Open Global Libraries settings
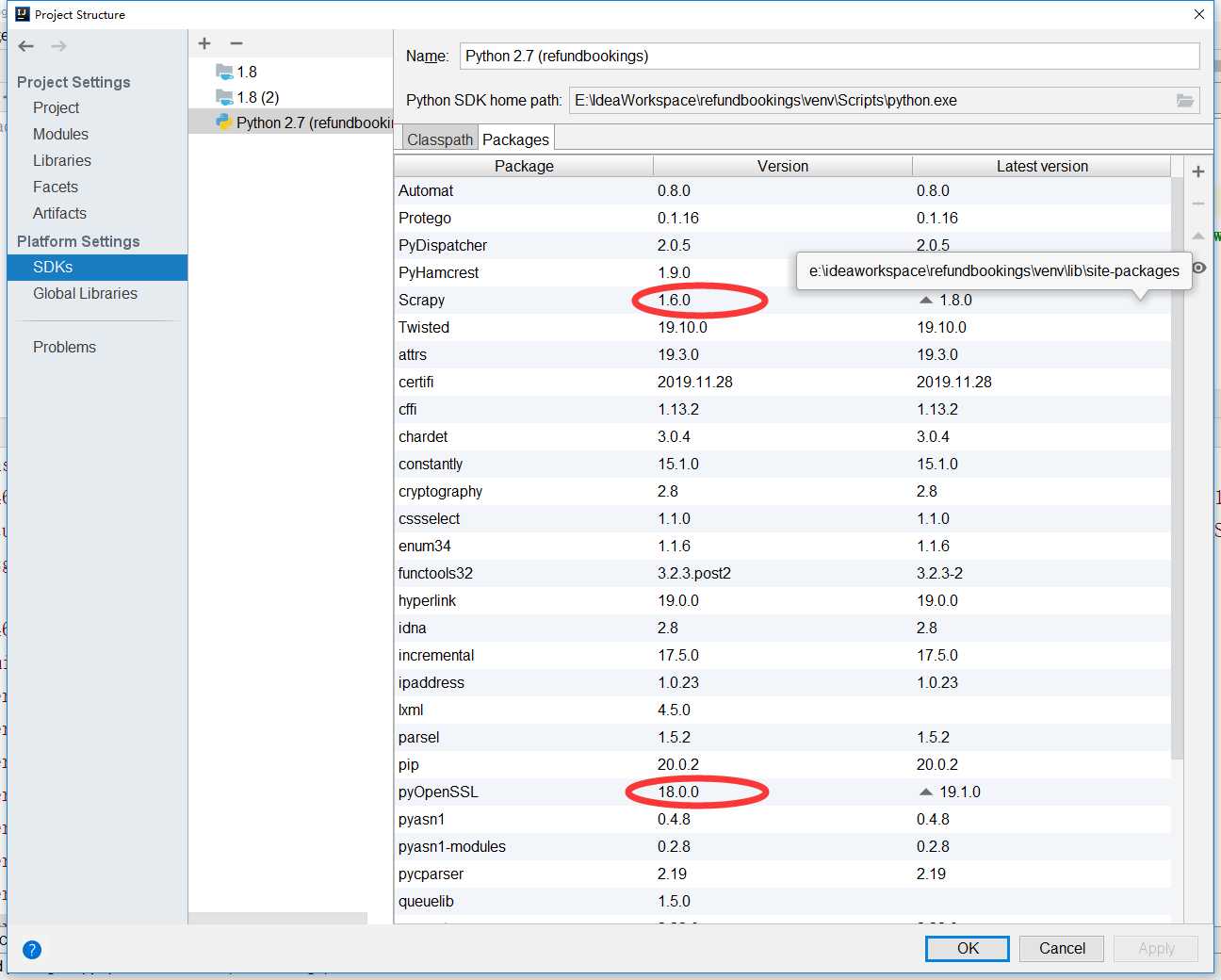The image size is (1221, 980). [x=85, y=293]
